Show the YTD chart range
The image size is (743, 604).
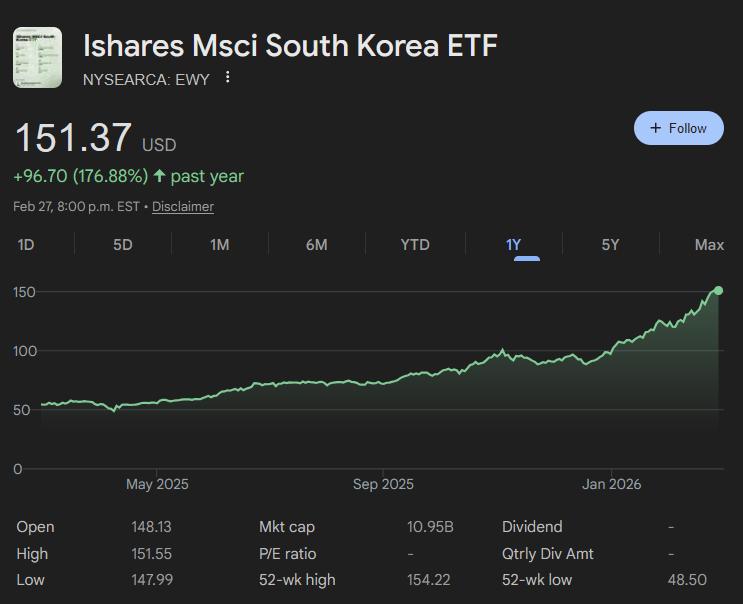click(x=415, y=245)
